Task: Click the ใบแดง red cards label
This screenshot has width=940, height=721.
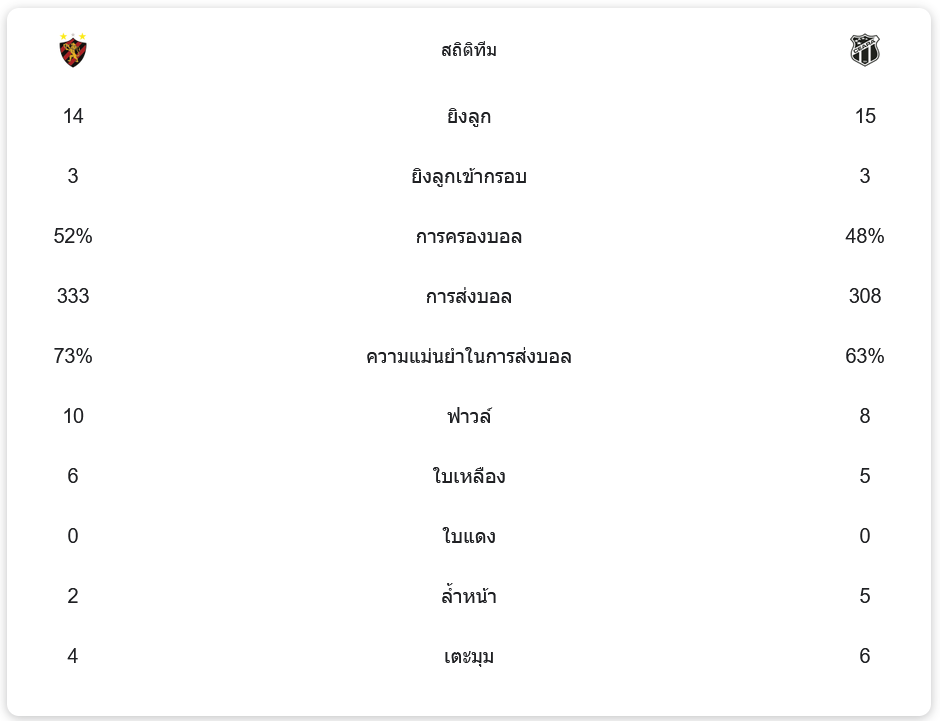Action: (x=469, y=536)
